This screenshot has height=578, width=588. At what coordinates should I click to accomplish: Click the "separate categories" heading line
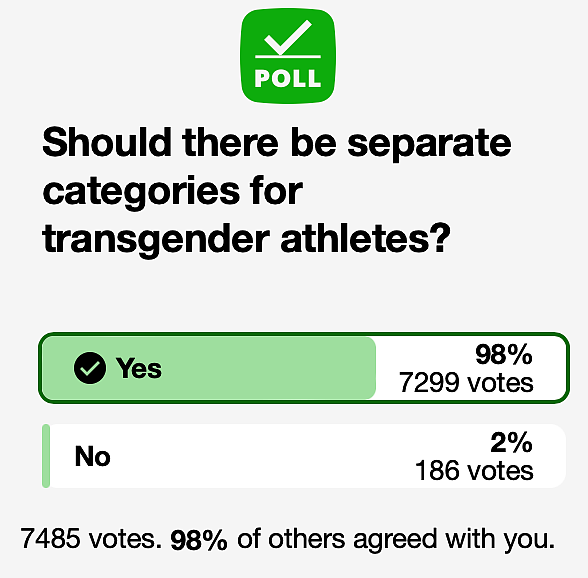pos(277,167)
